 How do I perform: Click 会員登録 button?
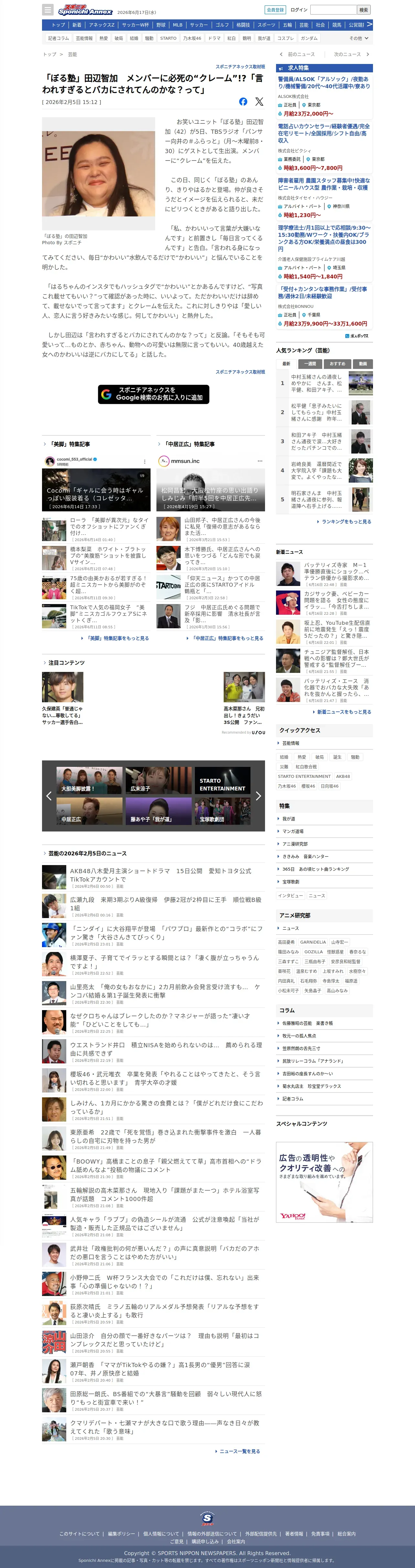coord(275,10)
